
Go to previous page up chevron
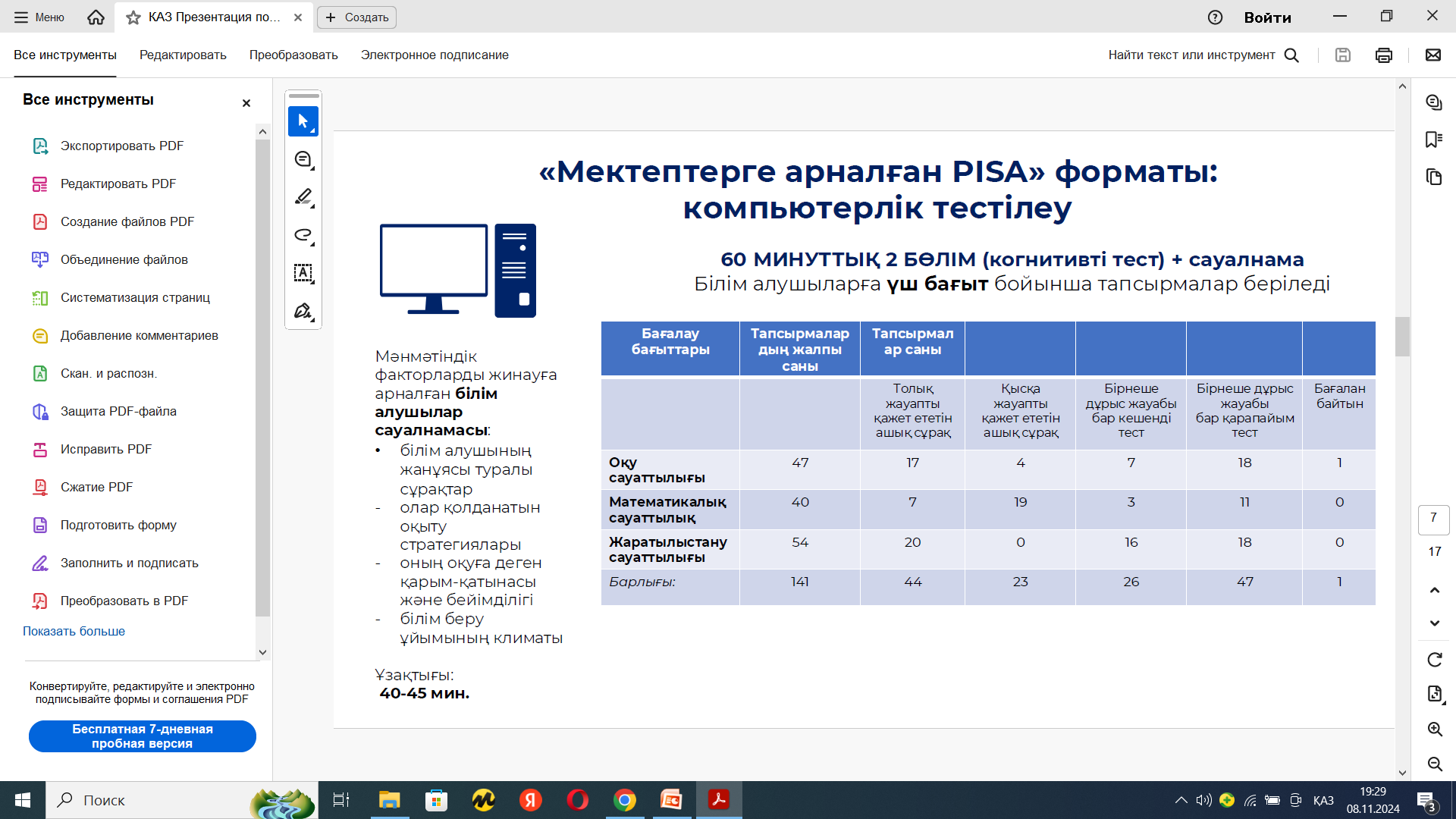pyautogui.click(x=1434, y=590)
